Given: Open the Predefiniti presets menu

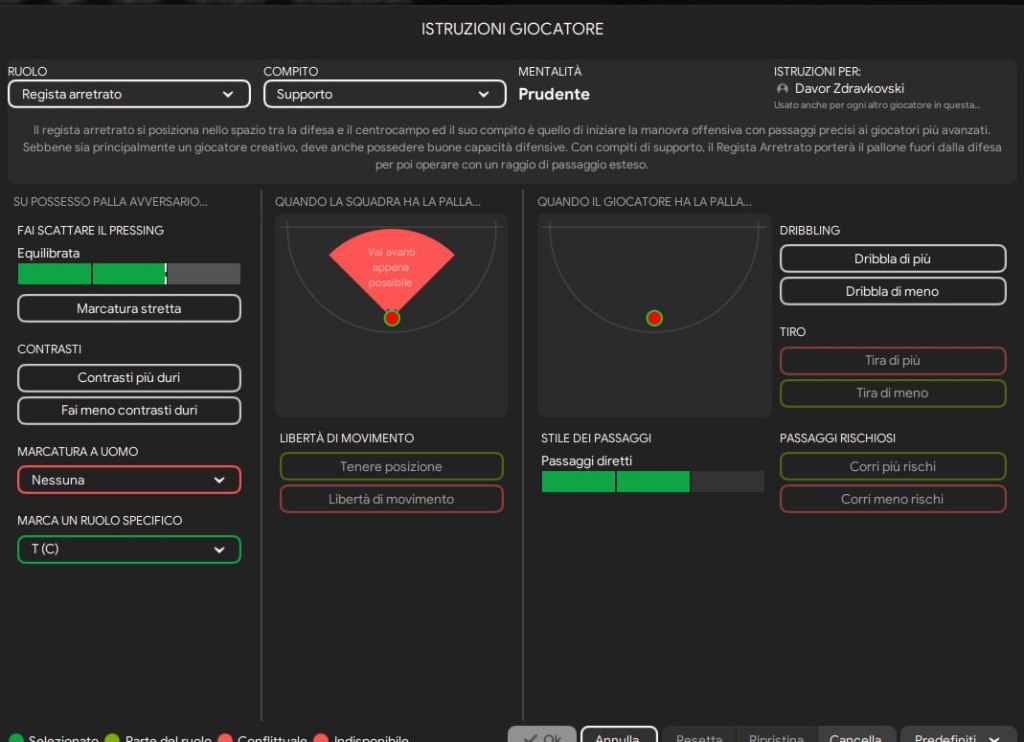Looking at the screenshot, I should (x=958, y=738).
